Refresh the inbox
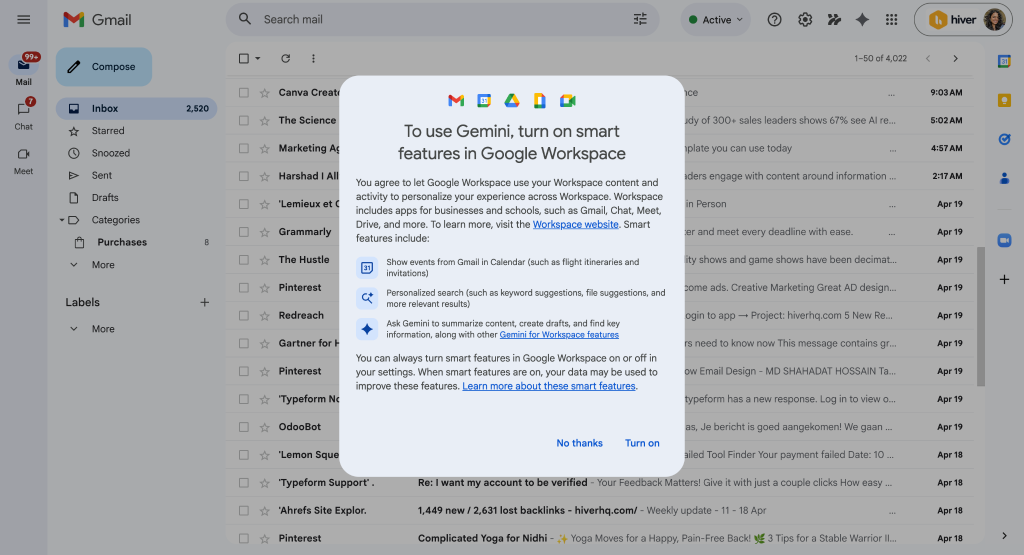 (x=285, y=58)
